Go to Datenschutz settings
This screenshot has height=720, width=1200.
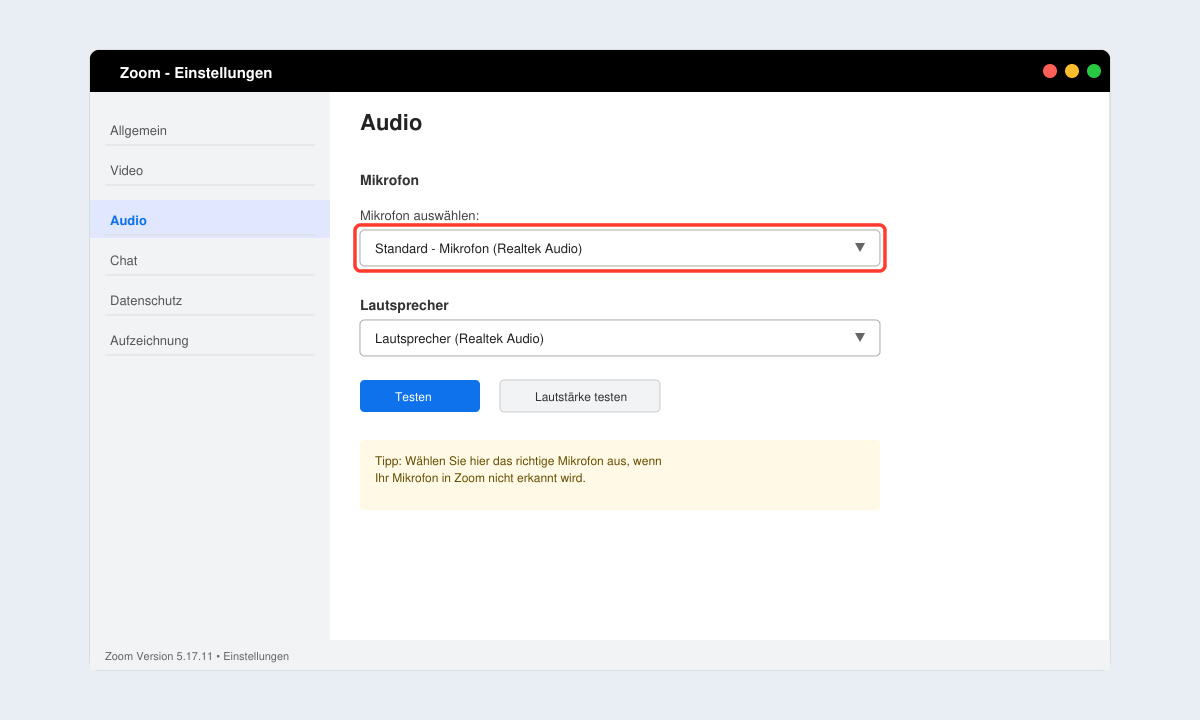pos(210,301)
